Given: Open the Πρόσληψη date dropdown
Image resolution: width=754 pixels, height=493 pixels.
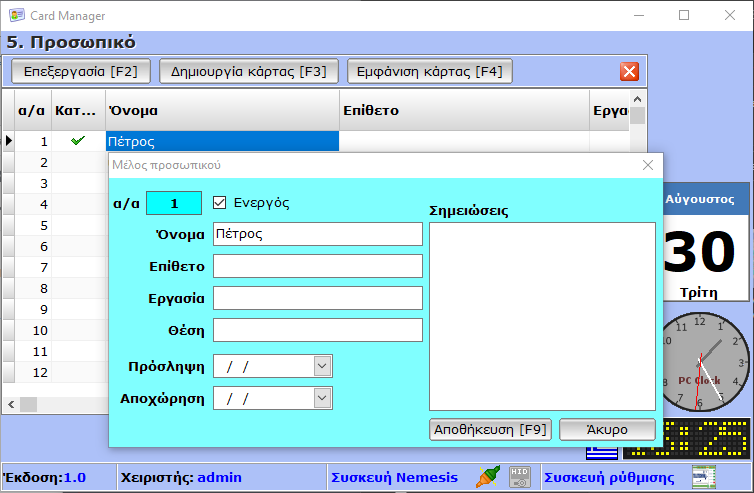Looking at the screenshot, I should tap(321, 366).
